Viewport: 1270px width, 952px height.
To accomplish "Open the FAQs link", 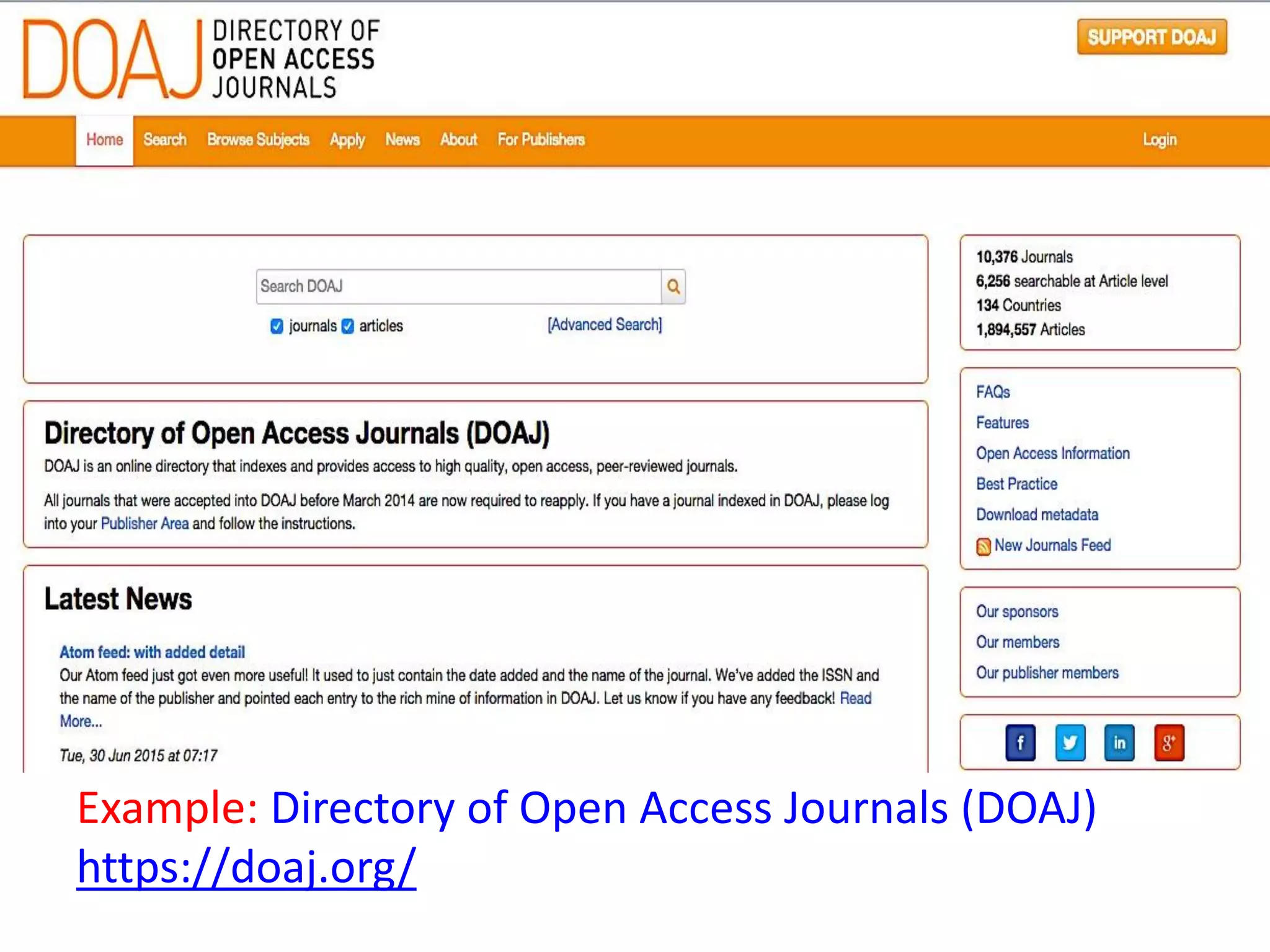I will coord(993,392).
